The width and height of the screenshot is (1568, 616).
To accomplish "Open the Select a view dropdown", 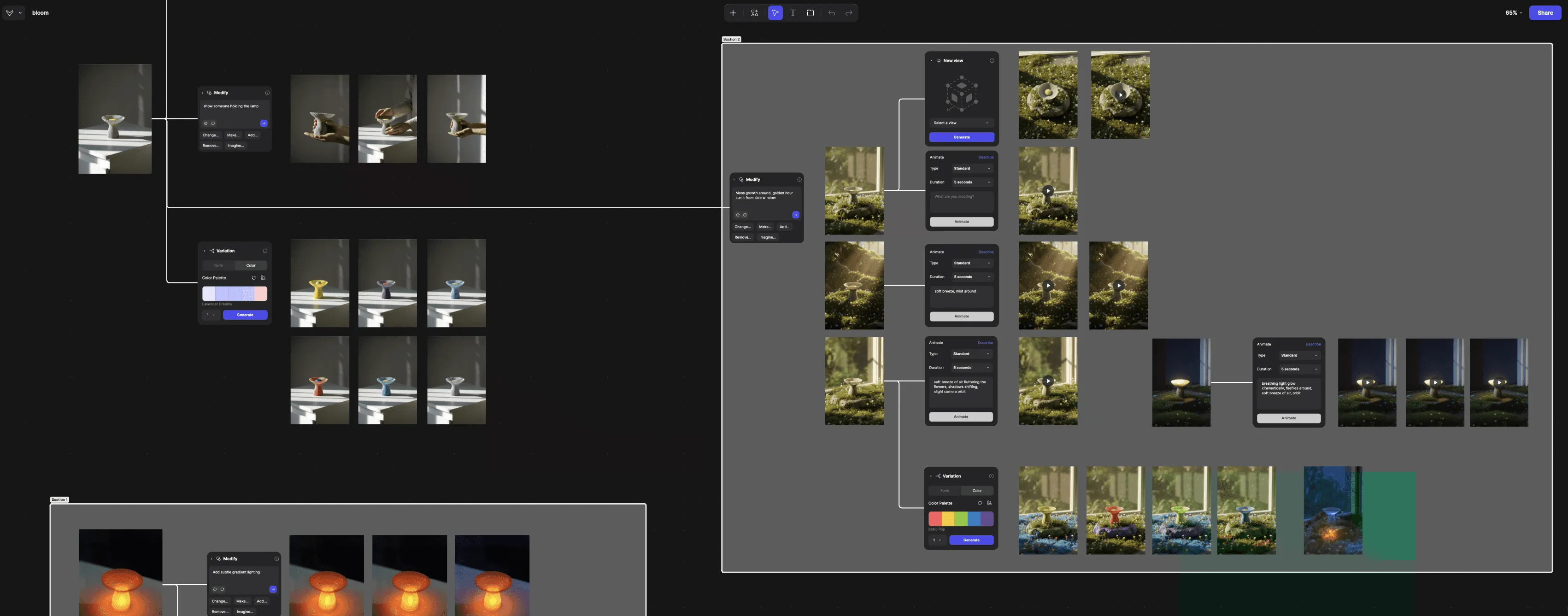I will [961, 123].
